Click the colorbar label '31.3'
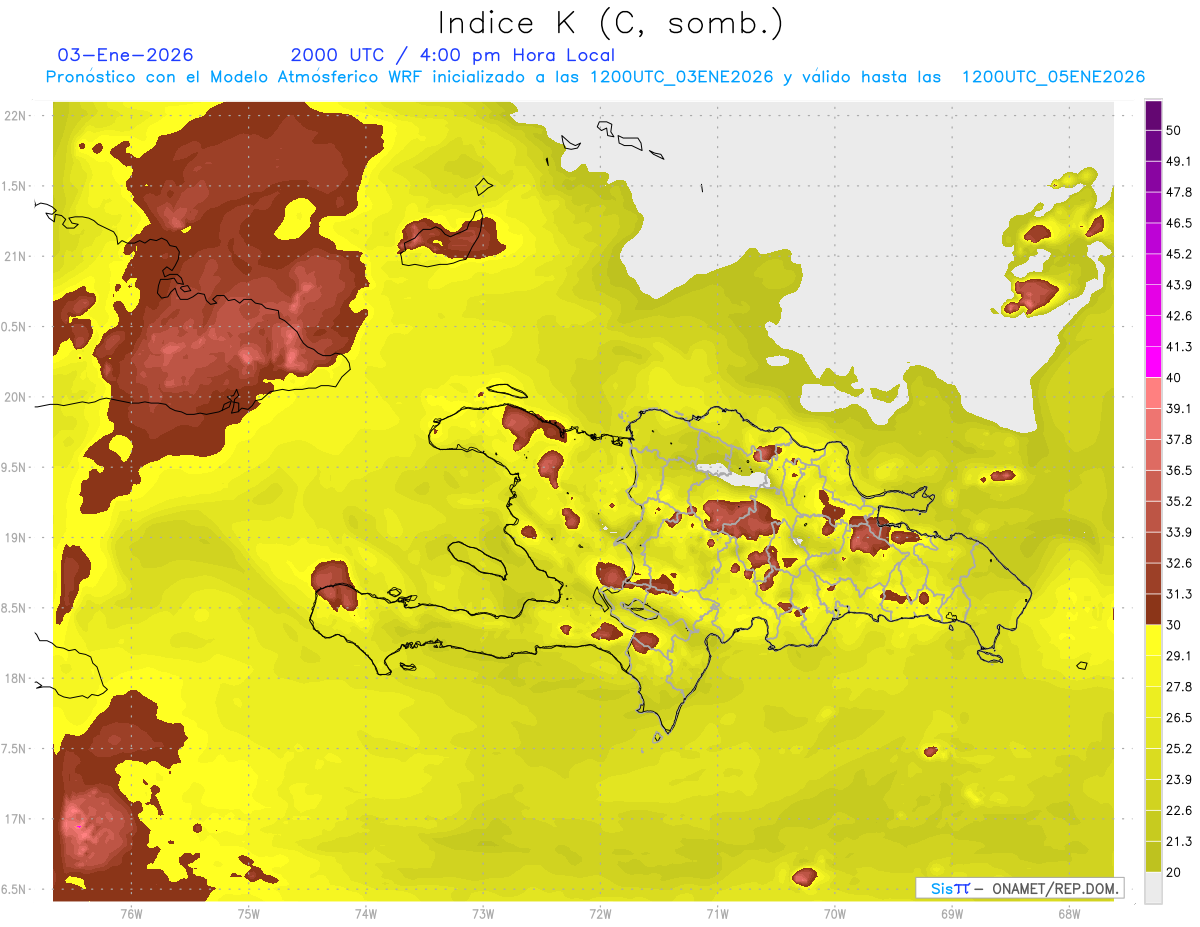 click(1179, 594)
